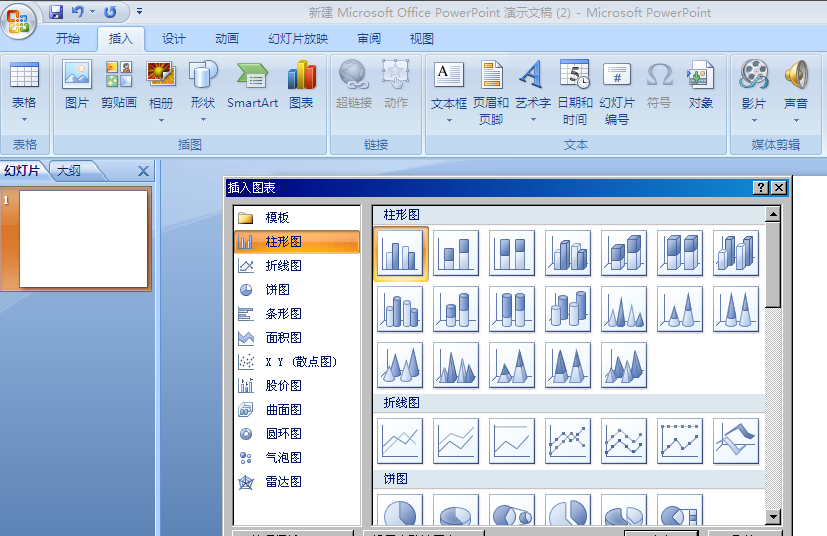Image resolution: width=827 pixels, height=536 pixels.
Task: Insert 幻灯片编号 slide number
Action: coord(617,93)
